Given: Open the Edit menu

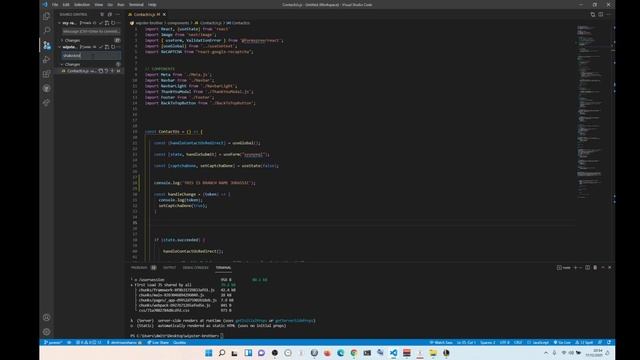Looking at the screenshot, I should point(66,4).
